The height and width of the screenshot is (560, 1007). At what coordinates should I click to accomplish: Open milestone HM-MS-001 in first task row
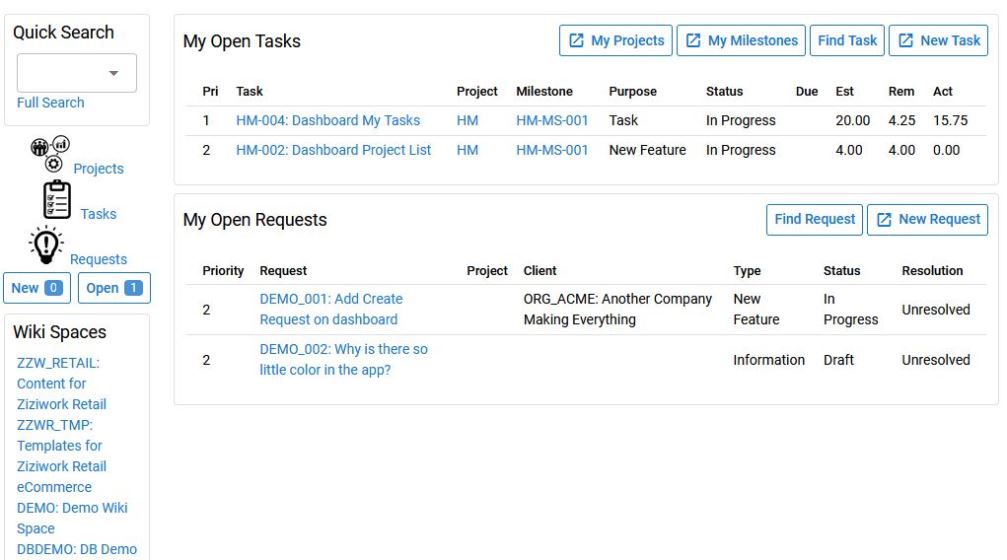tap(552, 120)
